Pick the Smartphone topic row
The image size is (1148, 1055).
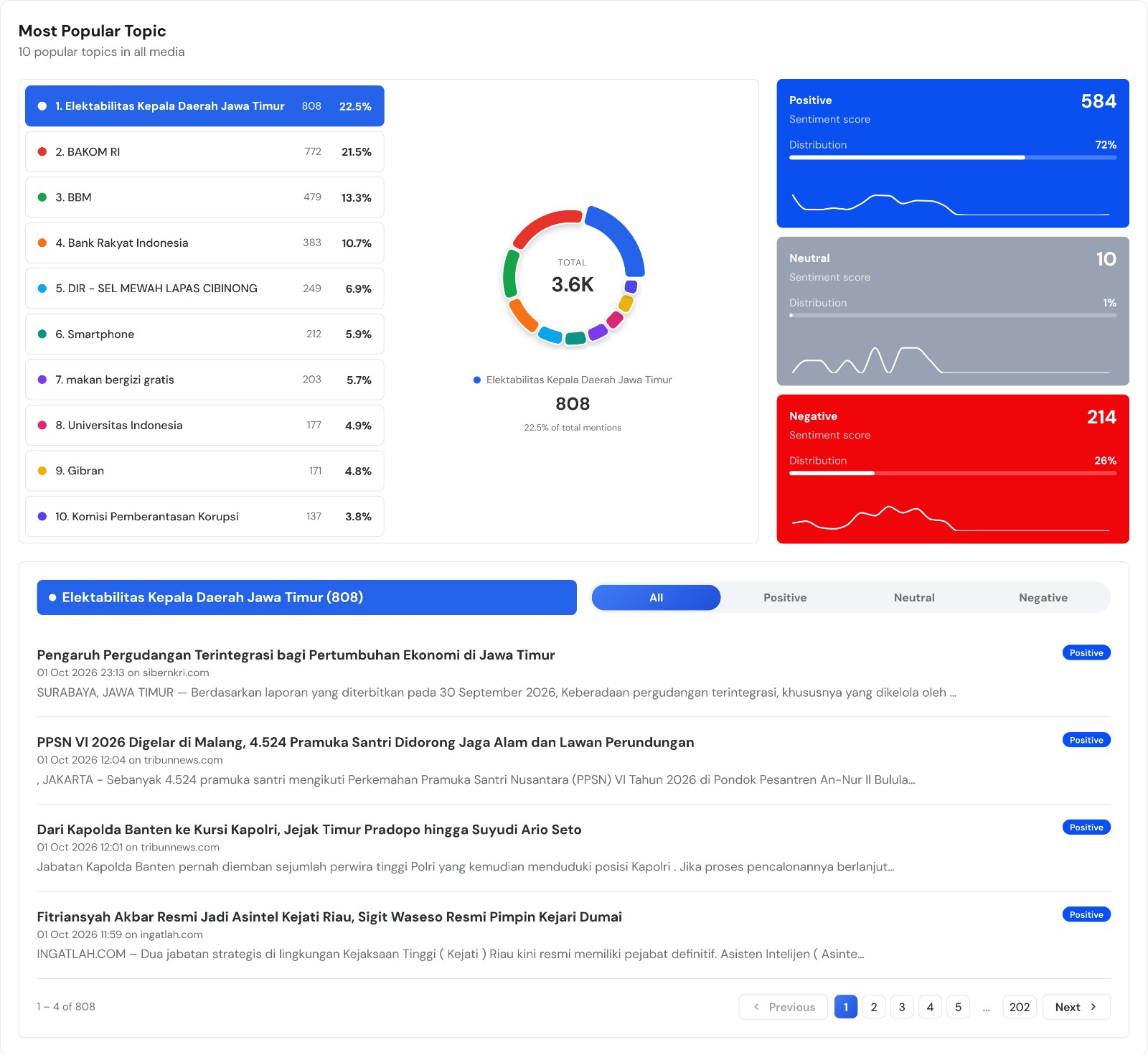(x=204, y=334)
